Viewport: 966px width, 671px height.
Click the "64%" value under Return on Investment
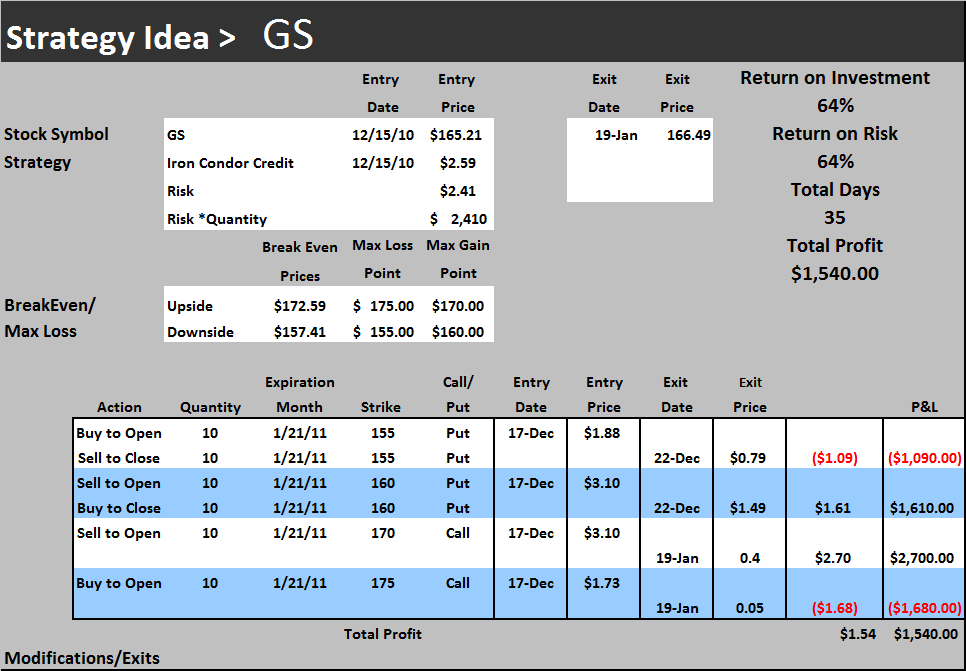click(835, 105)
